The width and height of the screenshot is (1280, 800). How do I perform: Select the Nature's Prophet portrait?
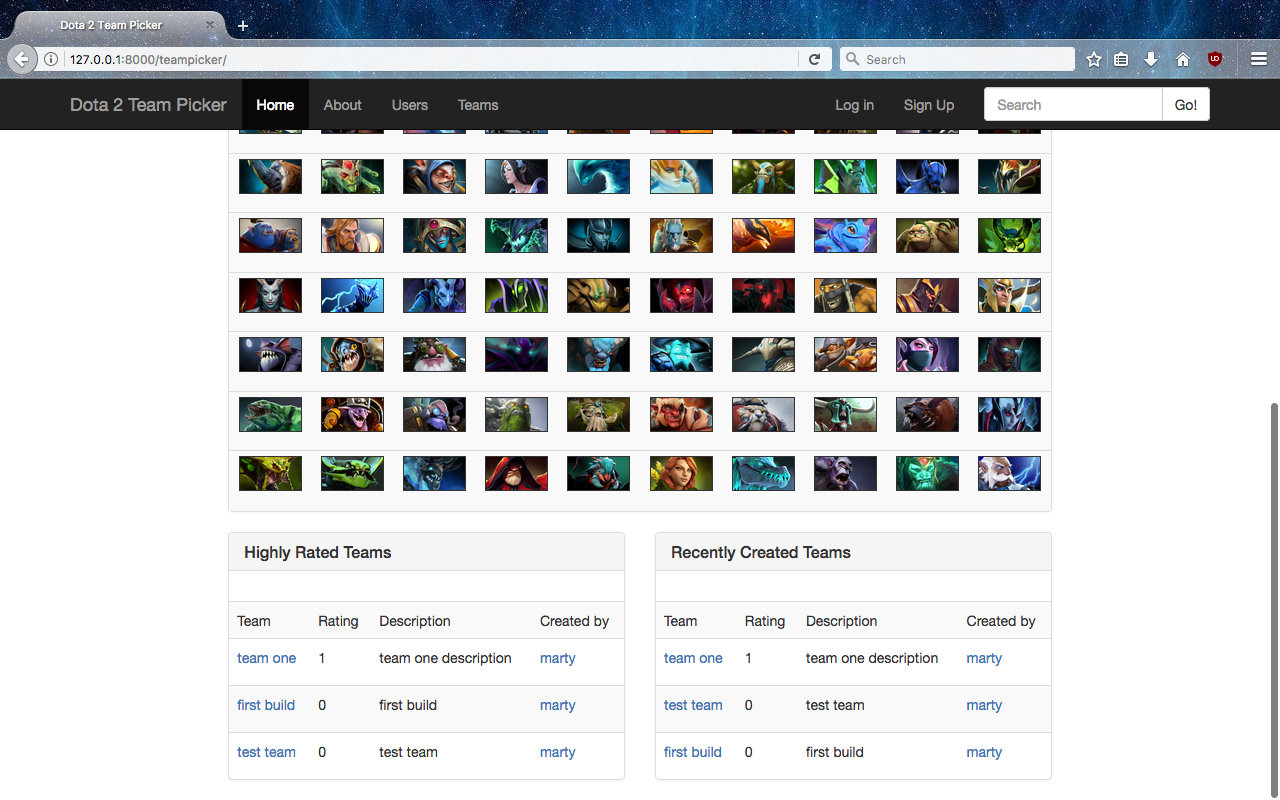[763, 176]
